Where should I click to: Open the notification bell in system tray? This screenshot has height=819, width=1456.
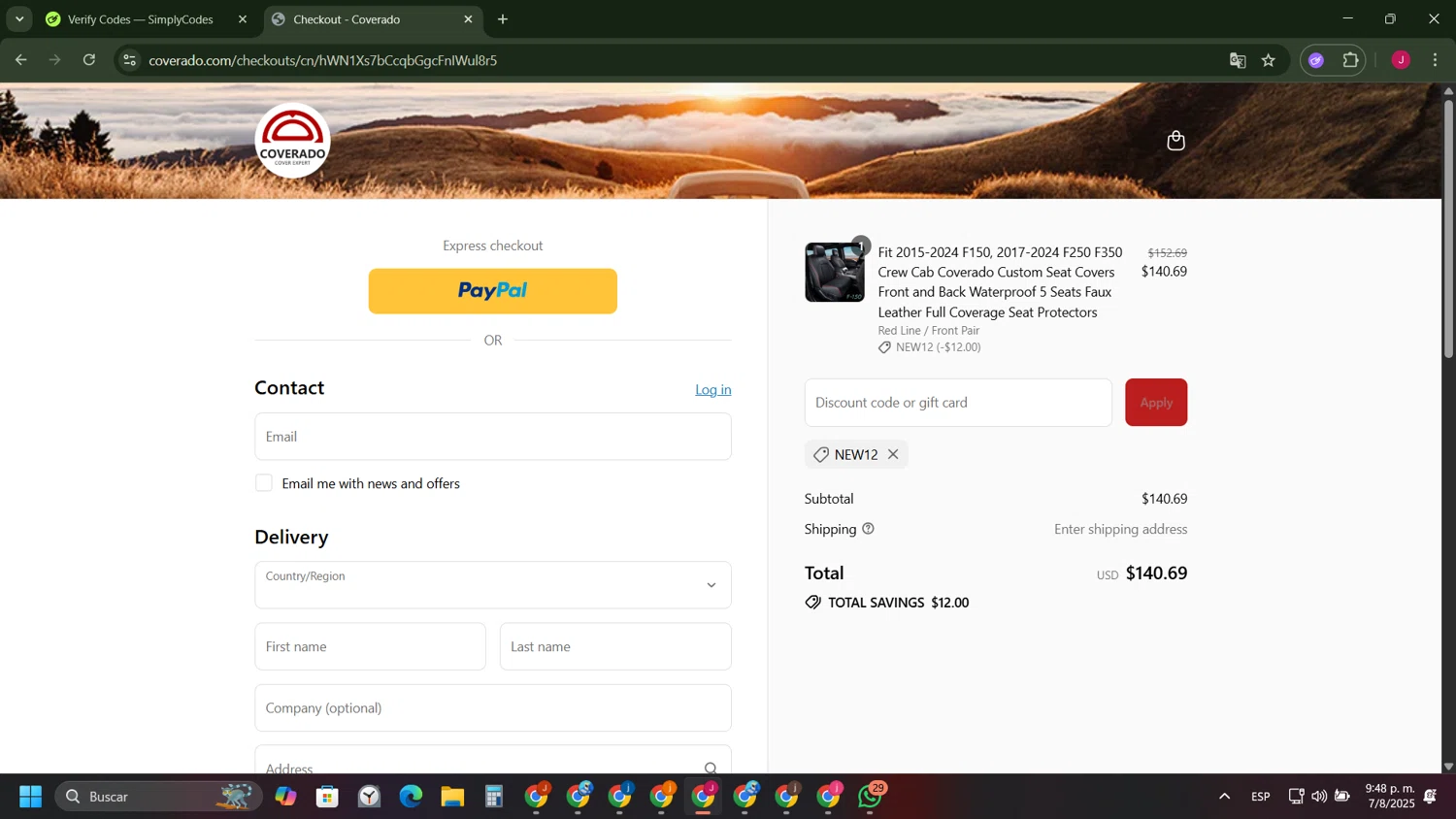pyautogui.click(x=1430, y=797)
